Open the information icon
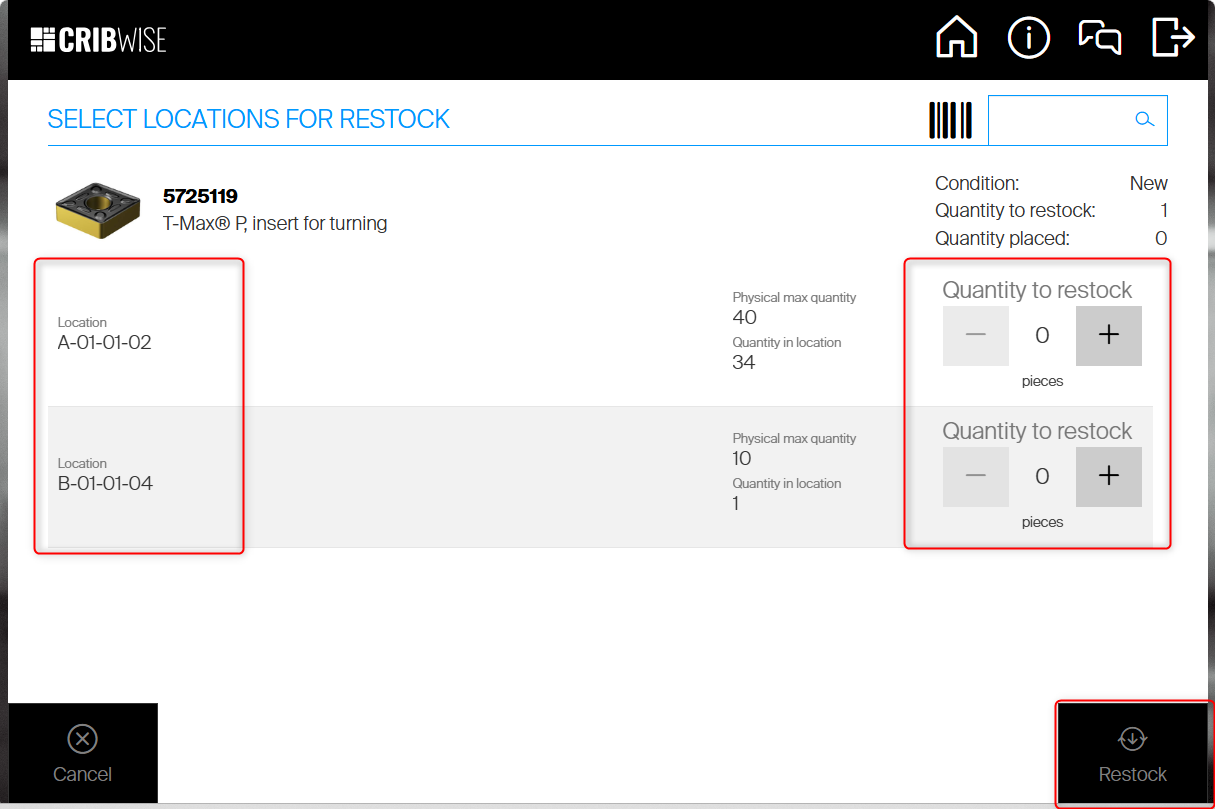The height and width of the screenshot is (809, 1215). (x=1029, y=38)
